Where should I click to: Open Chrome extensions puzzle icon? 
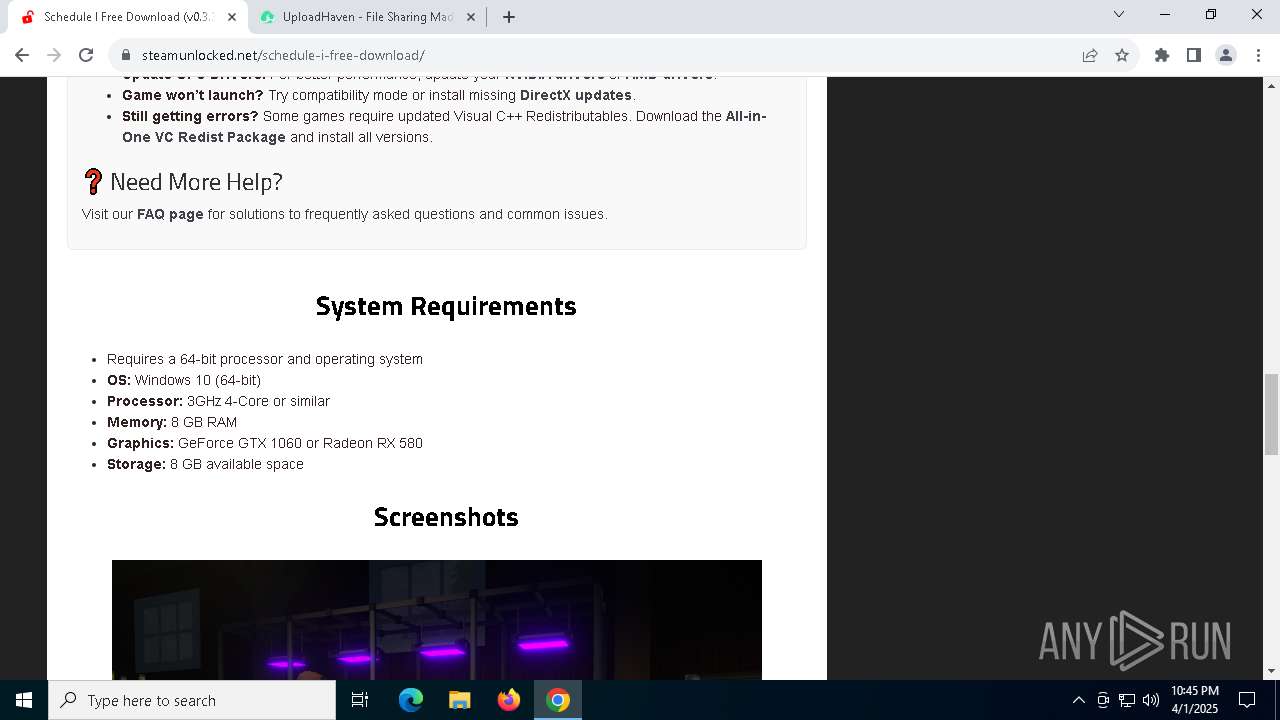click(x=1162, y=55)
